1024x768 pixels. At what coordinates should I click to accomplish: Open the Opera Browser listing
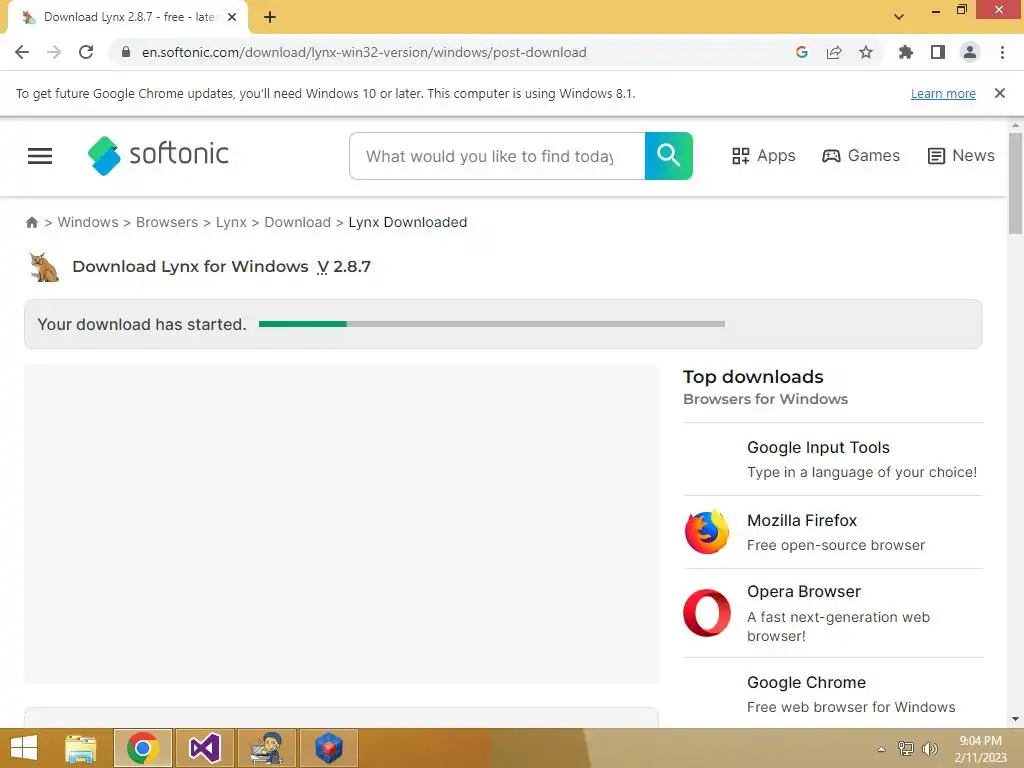(833, 613)
